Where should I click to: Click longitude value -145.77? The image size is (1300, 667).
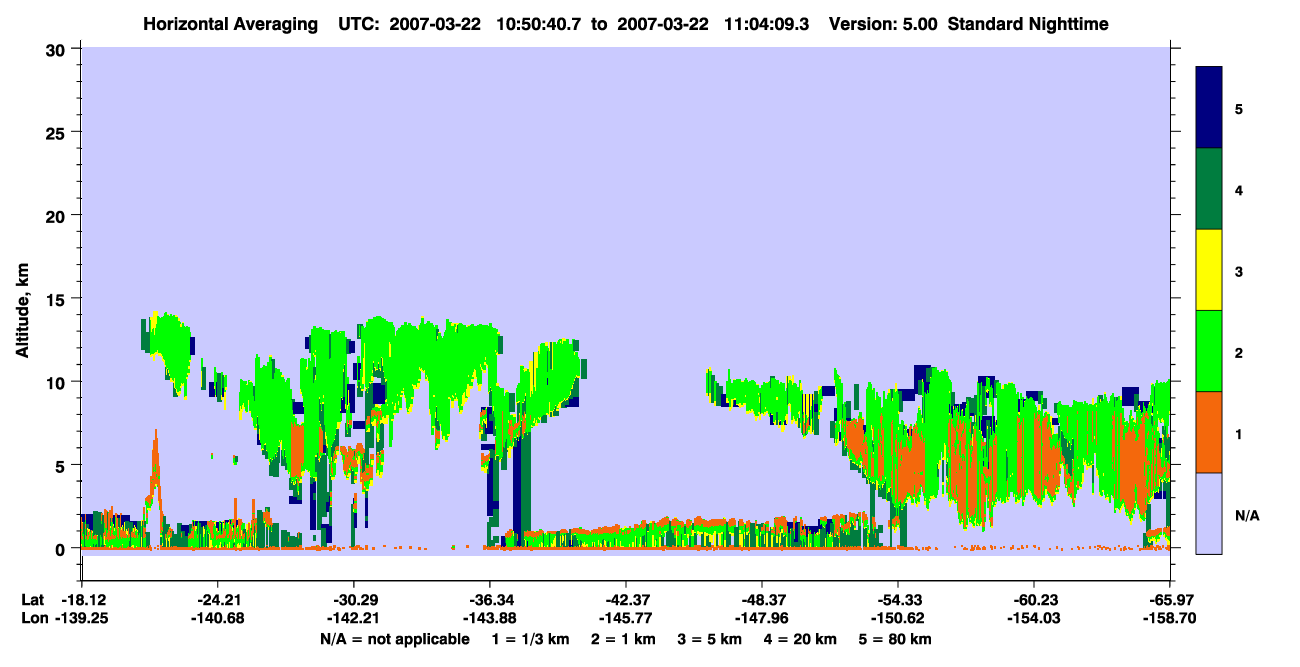coord(626,618)
